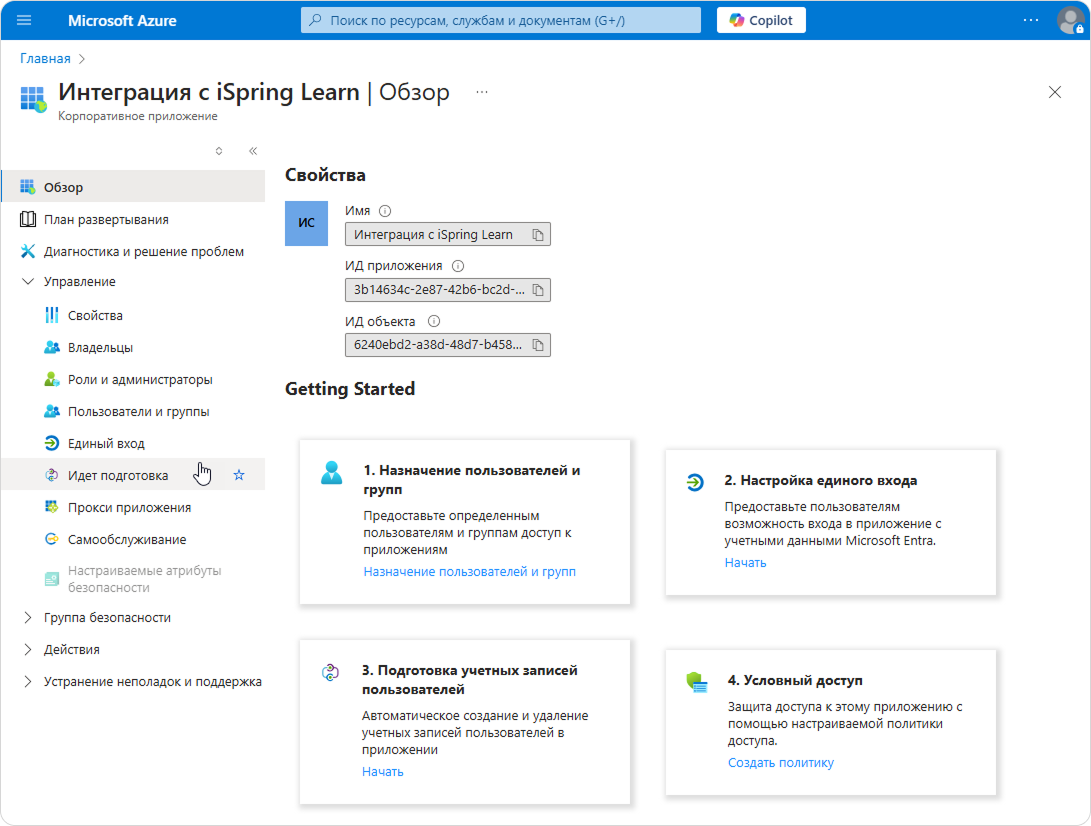Viewport: 1091px width, 826px height.
Task: Open the hamburger portal menu
Action: coord(24,20)
